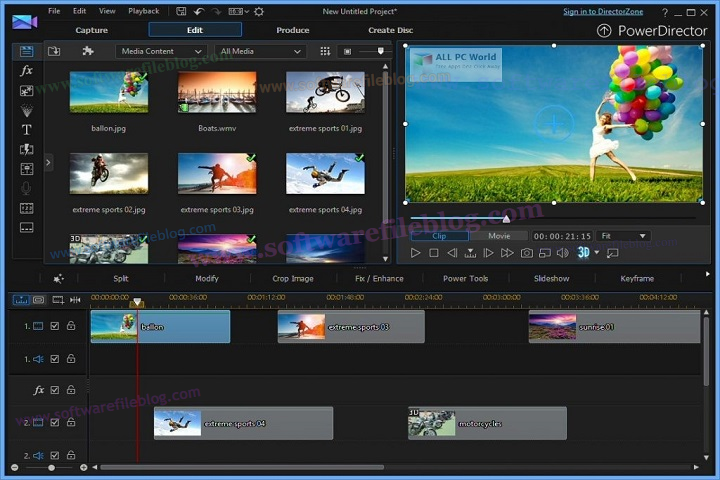
Task: Uncheck the fx effects track checkbox
Action: pos(55,391)
